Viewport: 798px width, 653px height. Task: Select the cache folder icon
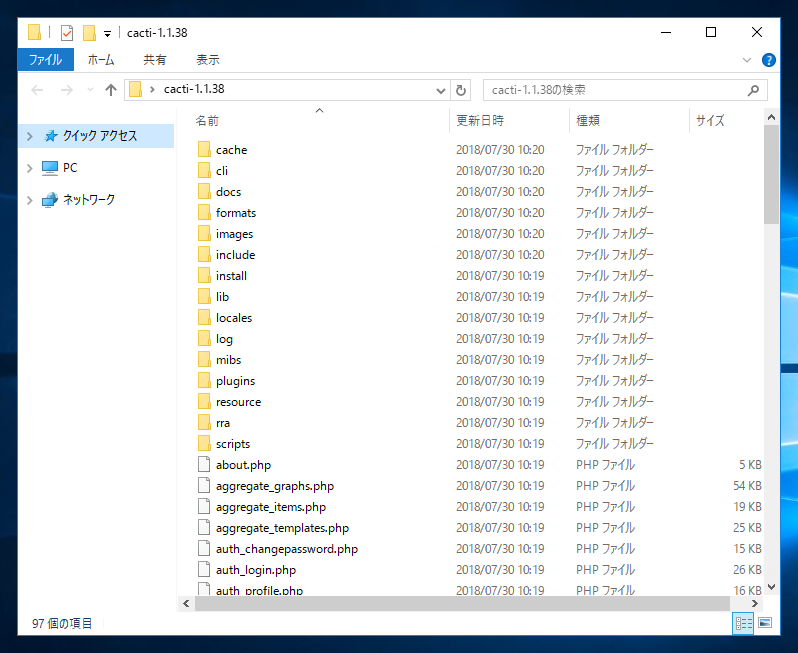coord(204,150)
